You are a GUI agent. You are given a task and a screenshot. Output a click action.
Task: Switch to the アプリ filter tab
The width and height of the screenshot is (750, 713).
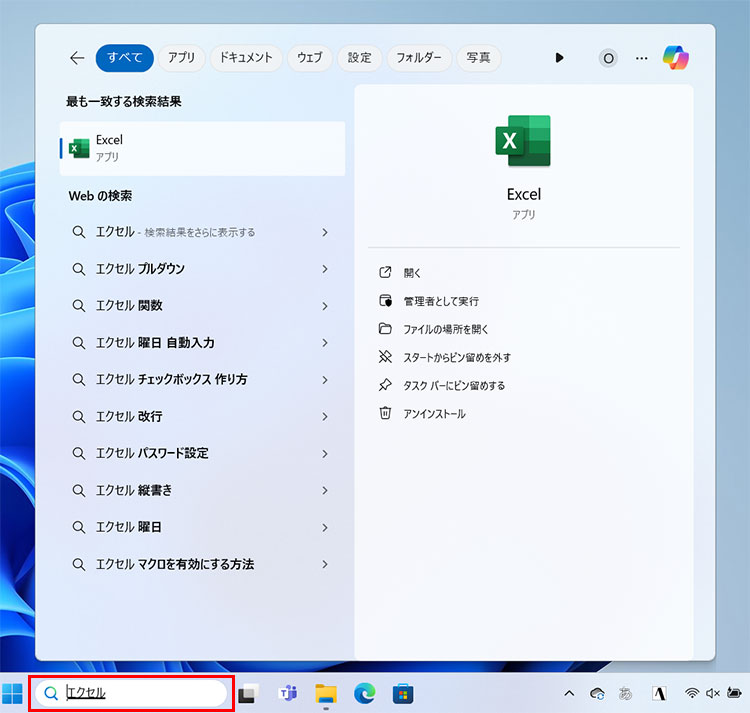[181, 58]
